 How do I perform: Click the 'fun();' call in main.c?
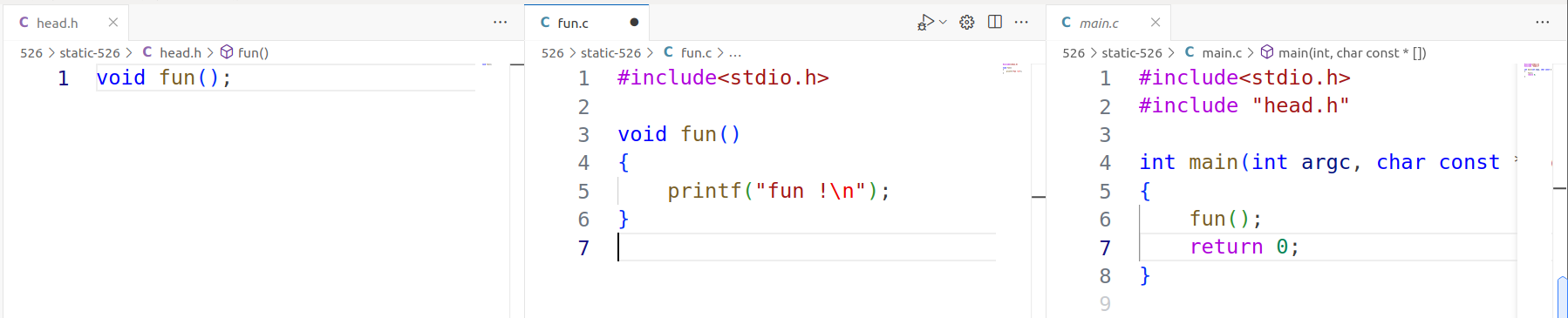point(1226,219)
